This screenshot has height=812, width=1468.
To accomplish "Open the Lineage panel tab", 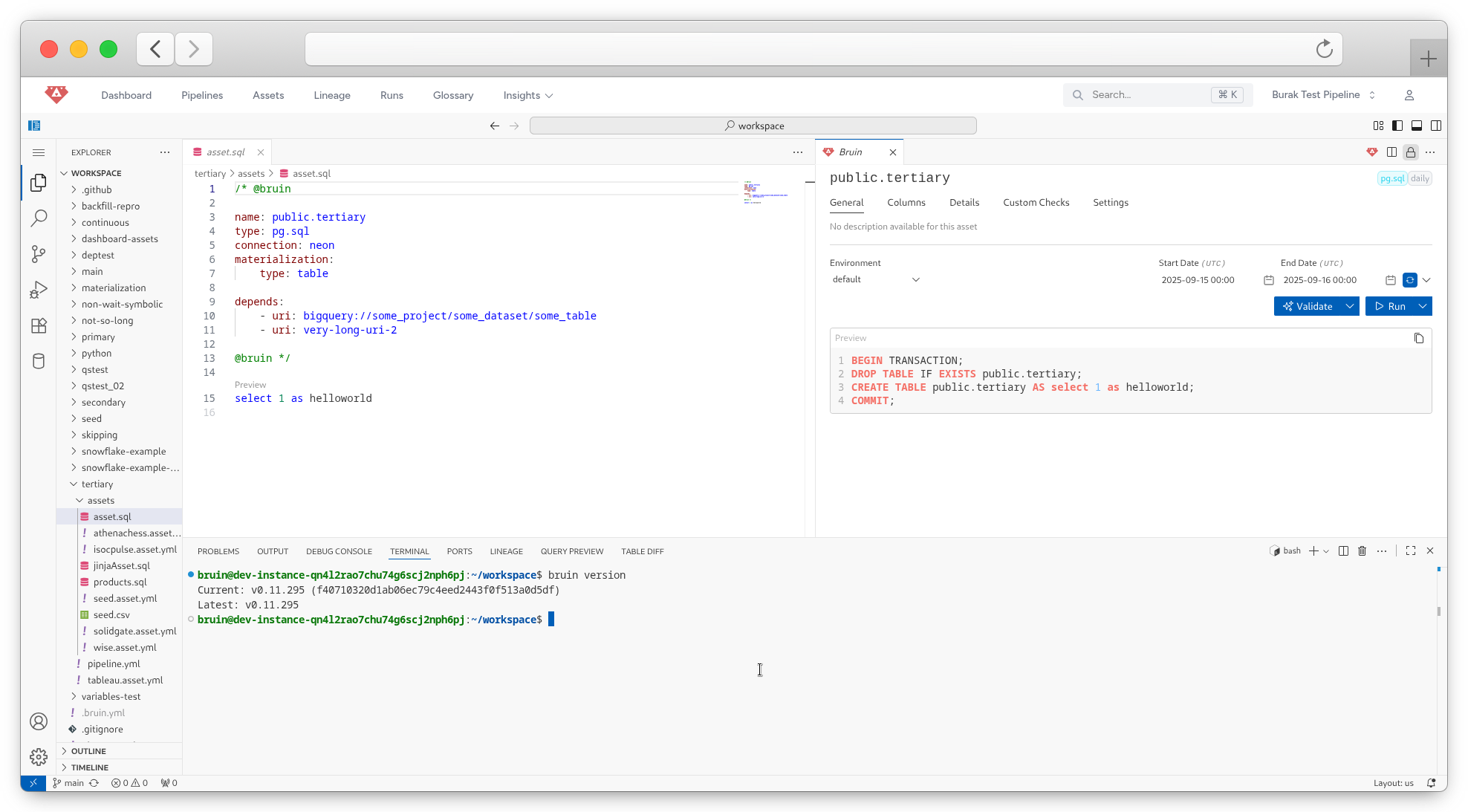I will 506,551.
